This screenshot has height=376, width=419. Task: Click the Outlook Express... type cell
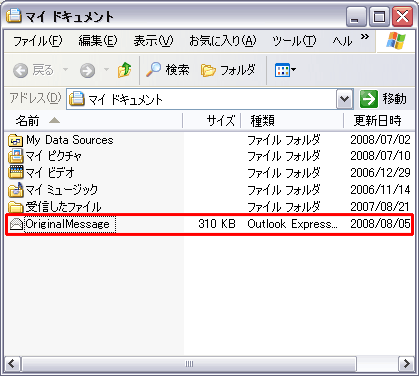(292, 224)
